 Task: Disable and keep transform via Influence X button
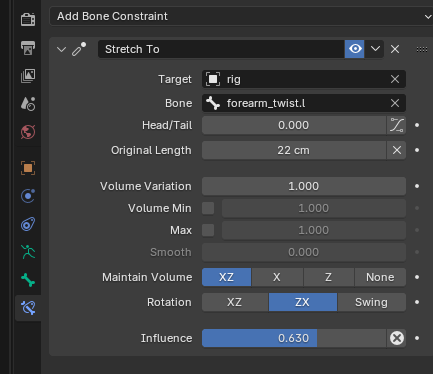397,338
